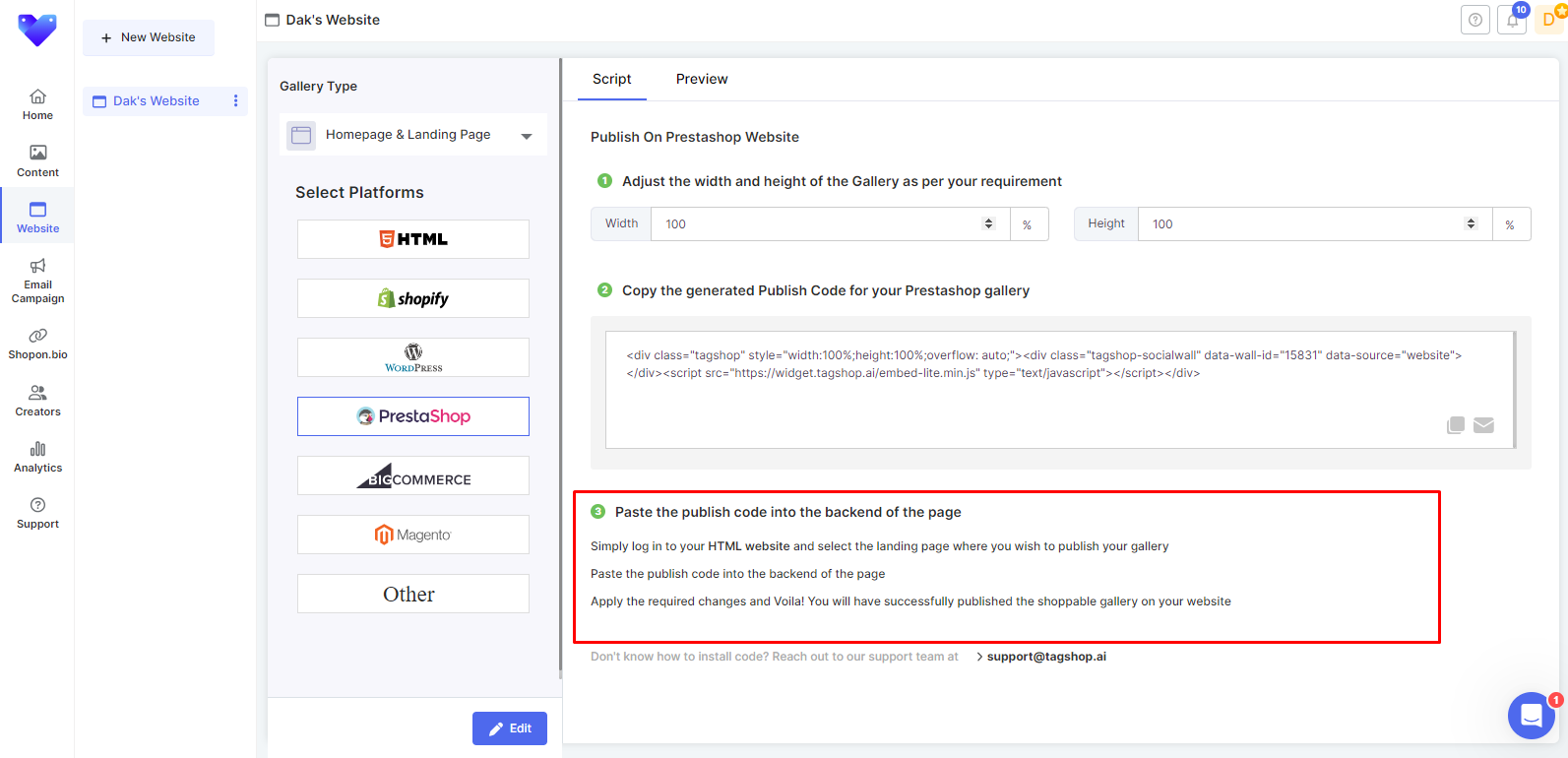Click the Publish On Prestashop Website heading

(695, 137)
